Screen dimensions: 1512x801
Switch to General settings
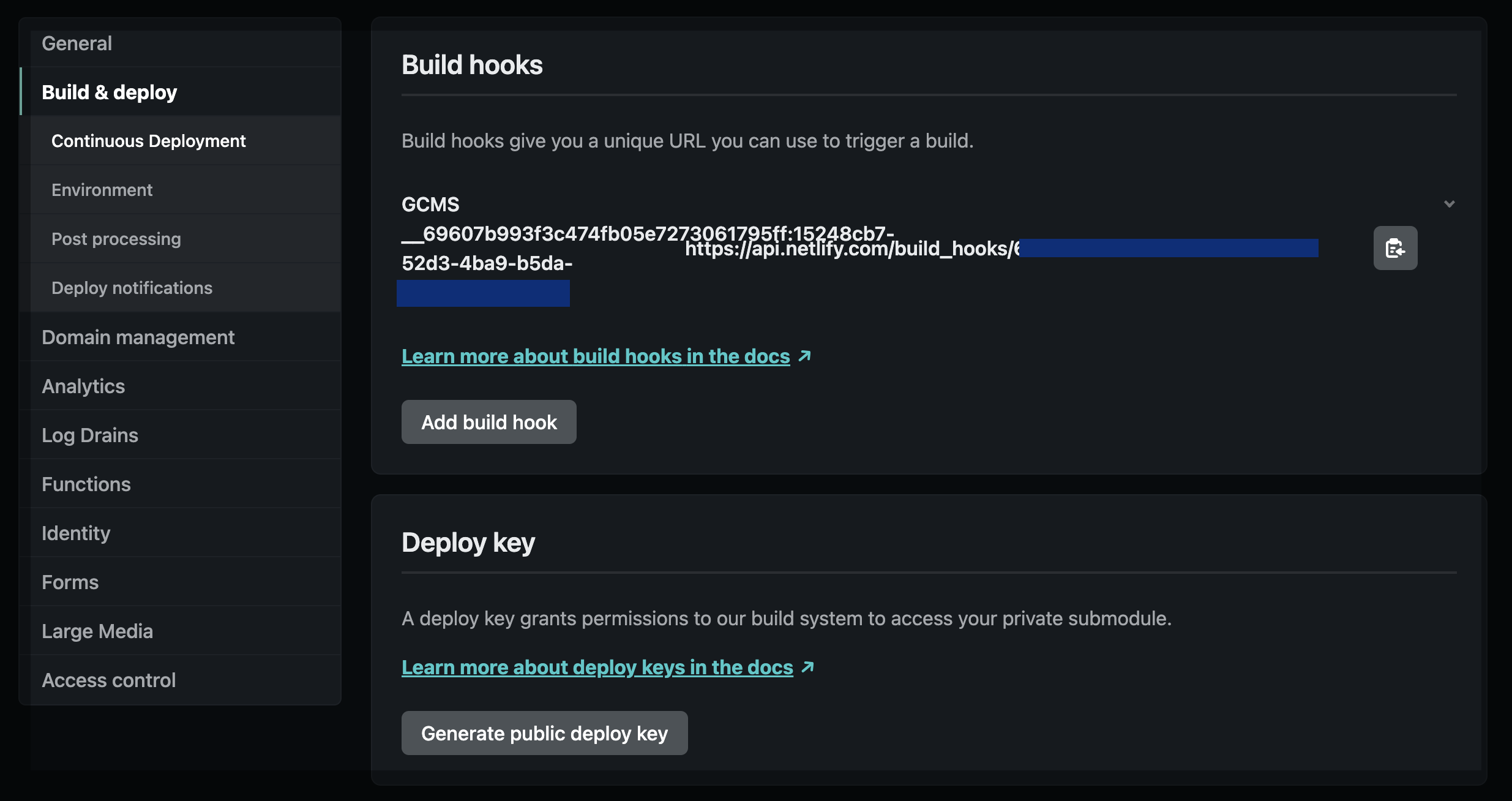(77, 43)
